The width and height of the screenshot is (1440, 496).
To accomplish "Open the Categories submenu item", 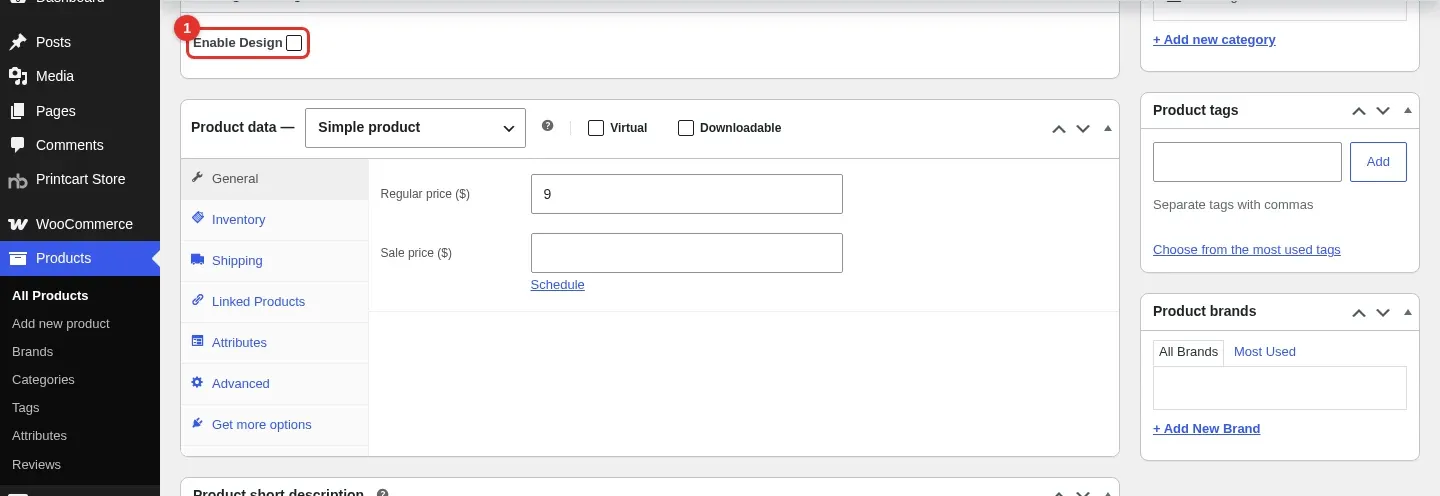I will click(43, 380).
